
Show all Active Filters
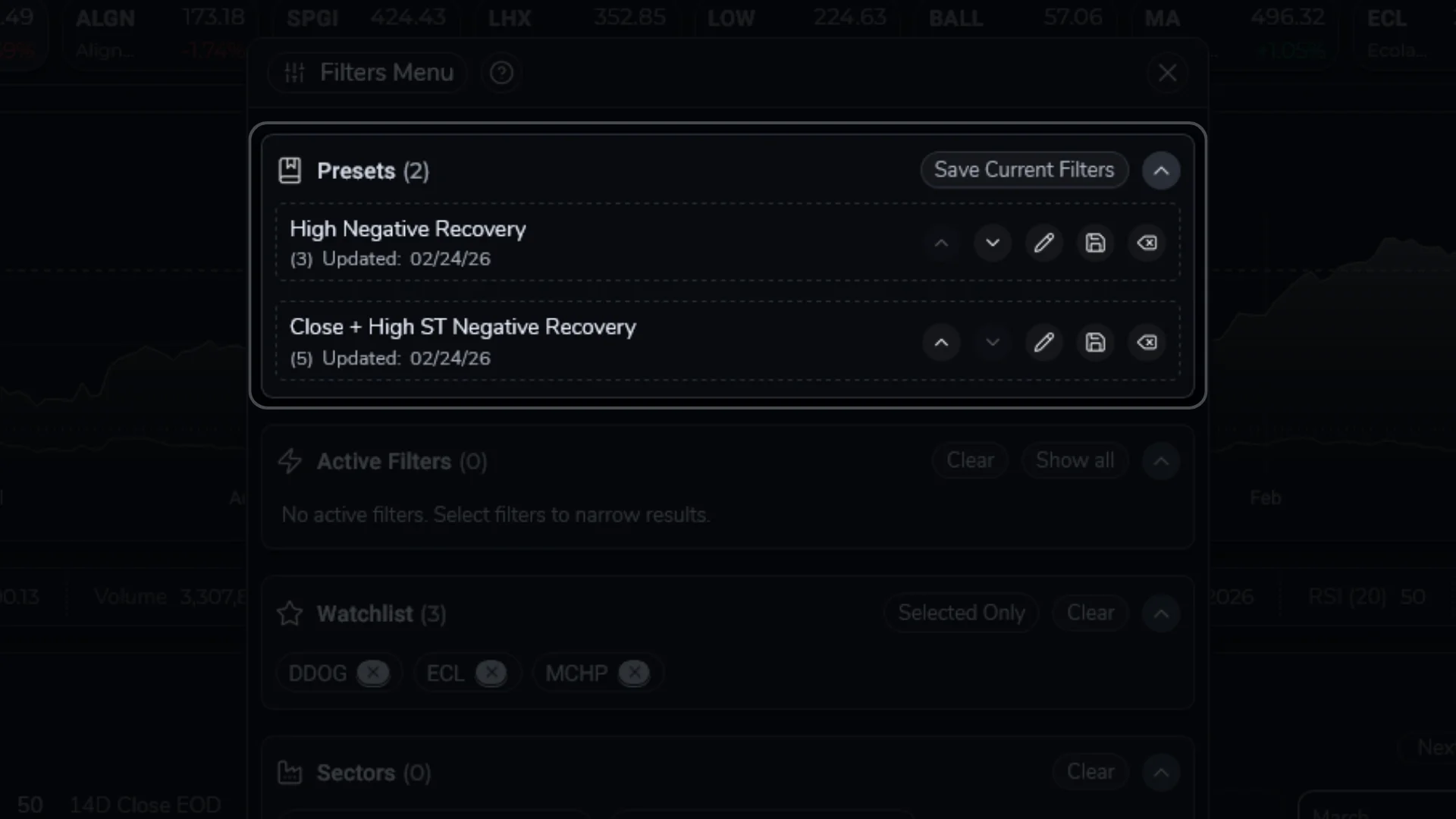pos(1075,460)
